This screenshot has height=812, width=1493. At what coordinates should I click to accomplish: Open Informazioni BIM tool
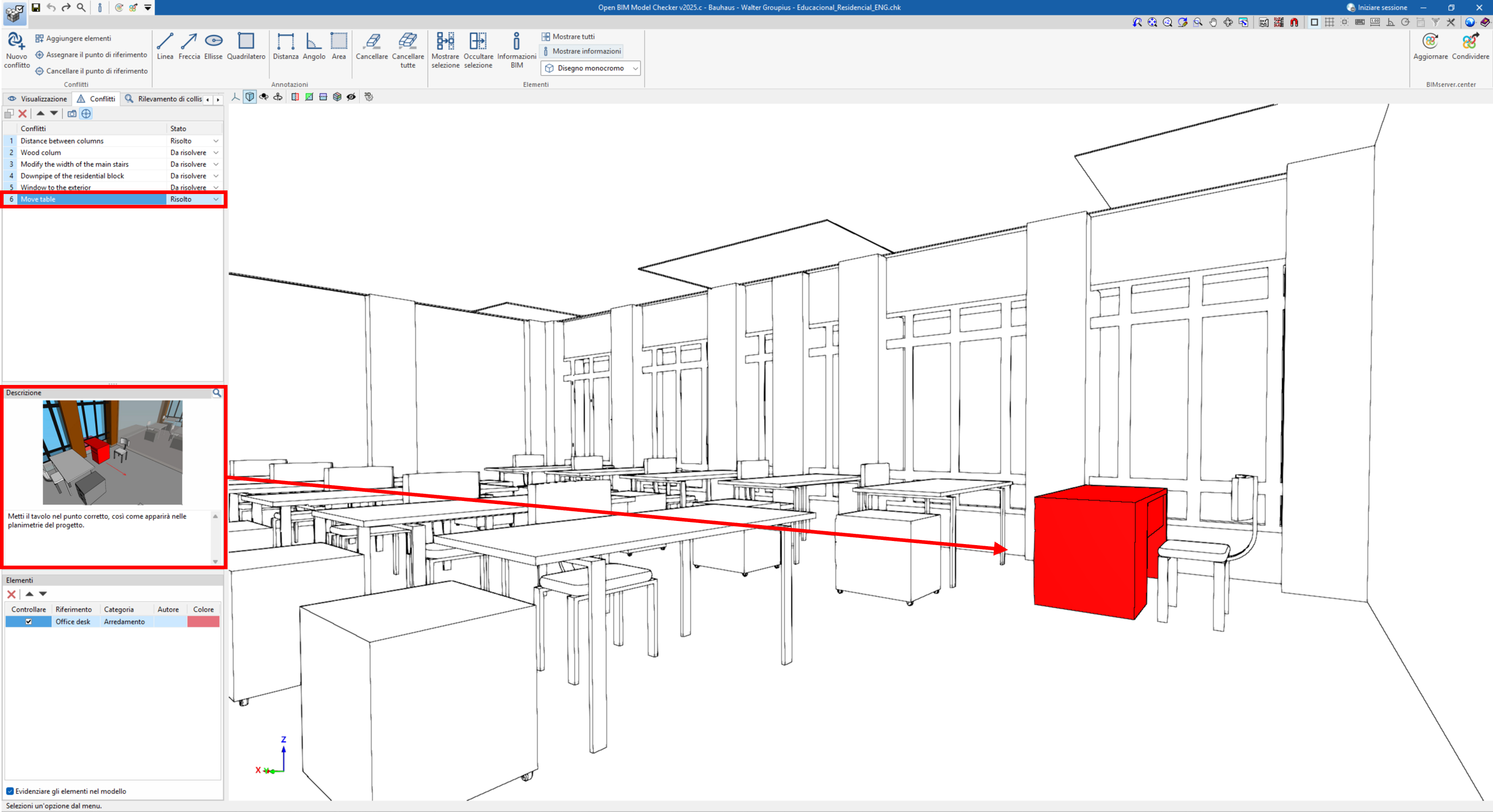coord(516,42)
